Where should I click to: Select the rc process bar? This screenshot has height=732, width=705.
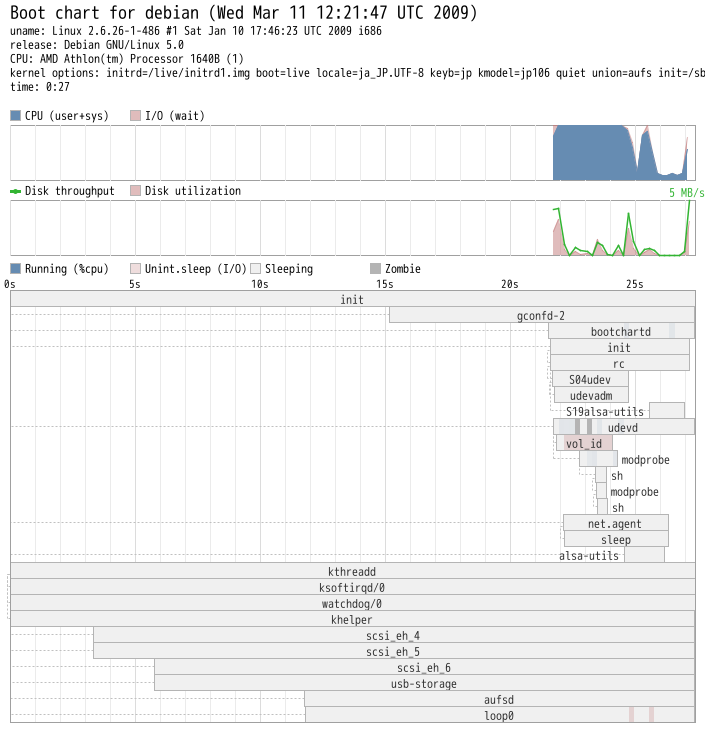pyautogui.click(x=620, y=363)
